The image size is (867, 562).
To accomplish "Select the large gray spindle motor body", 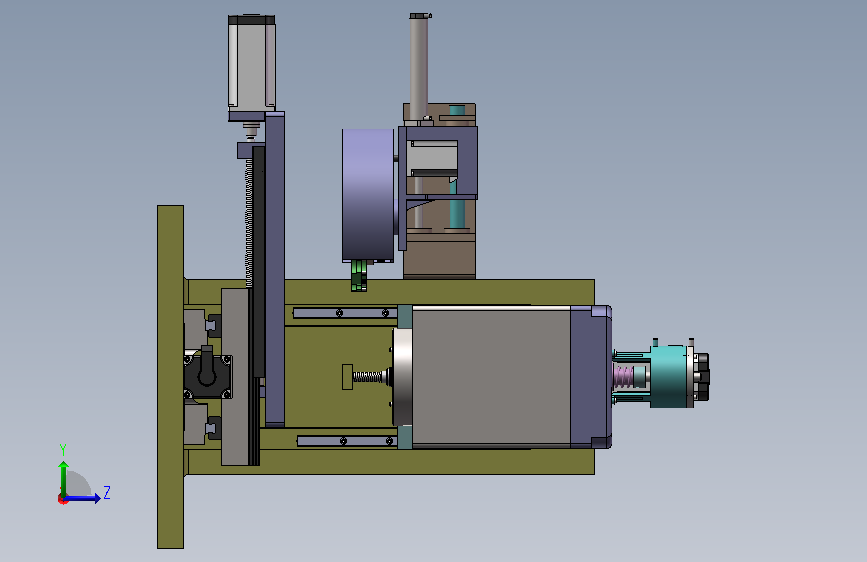I will [x=491, y=377].
